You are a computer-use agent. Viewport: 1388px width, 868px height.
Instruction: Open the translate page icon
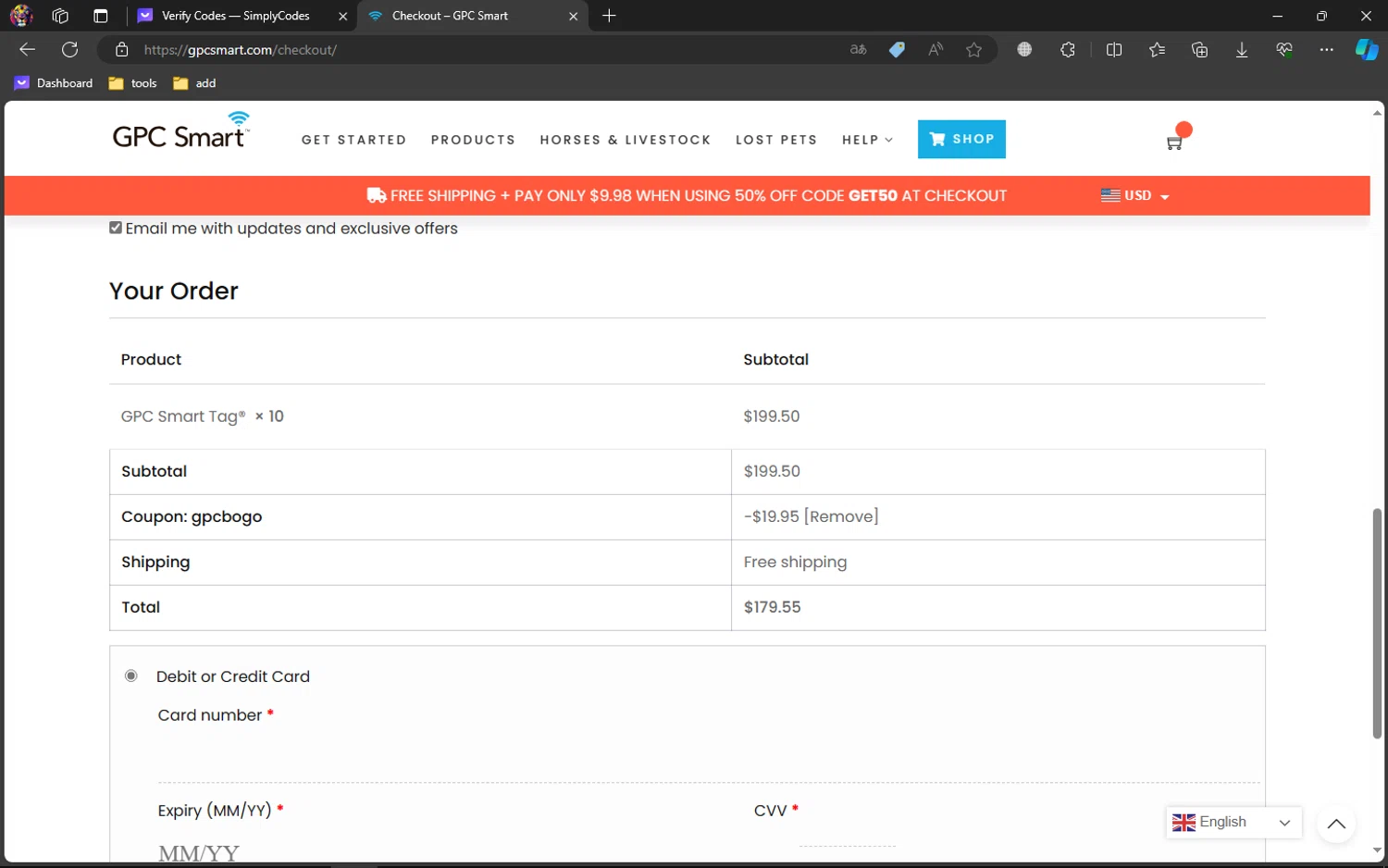pyautogui.click(x=858, y=50)
